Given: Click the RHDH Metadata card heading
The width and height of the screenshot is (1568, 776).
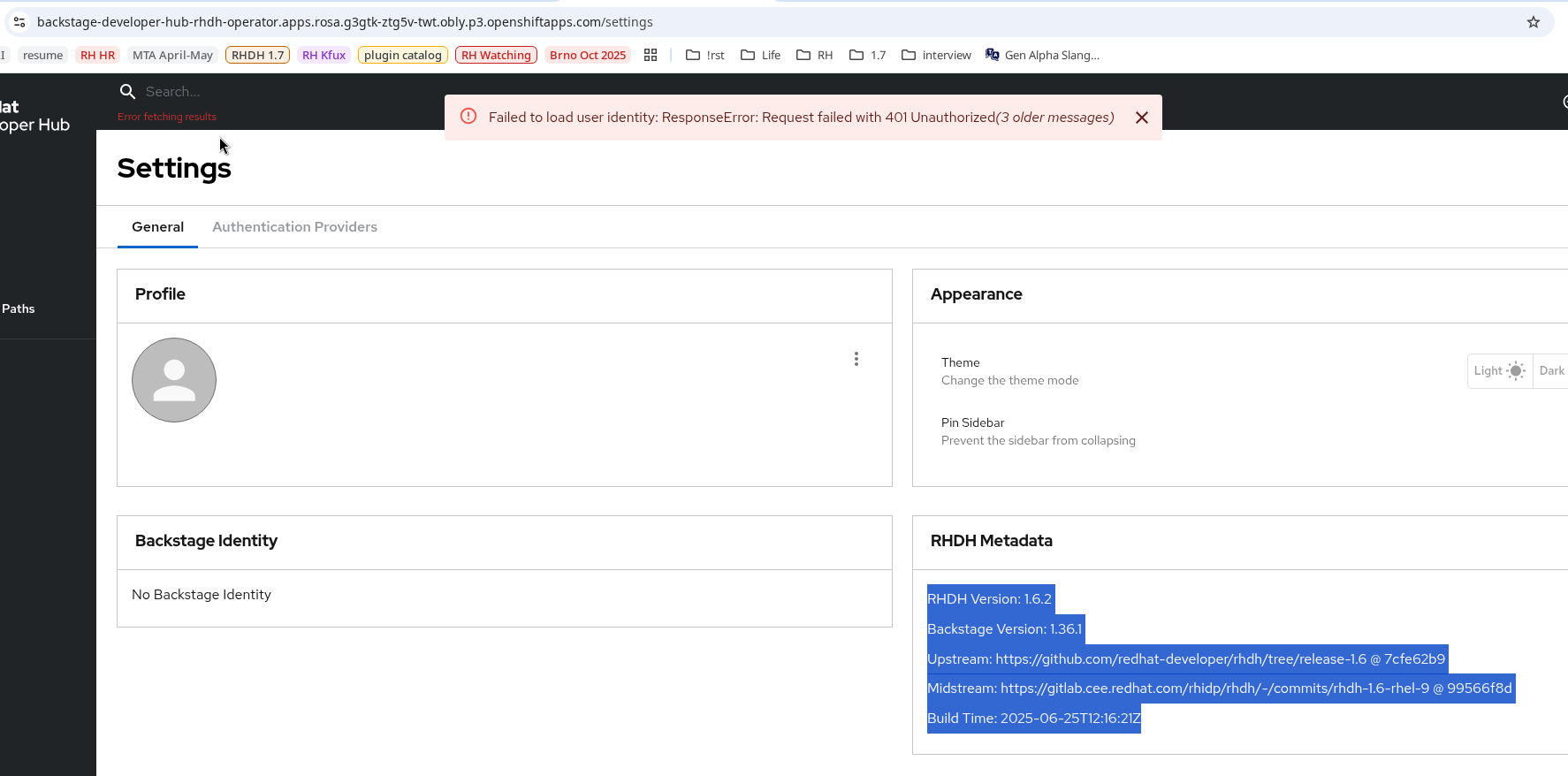Looking at the screenshot, I should click(x=991, y=541).
